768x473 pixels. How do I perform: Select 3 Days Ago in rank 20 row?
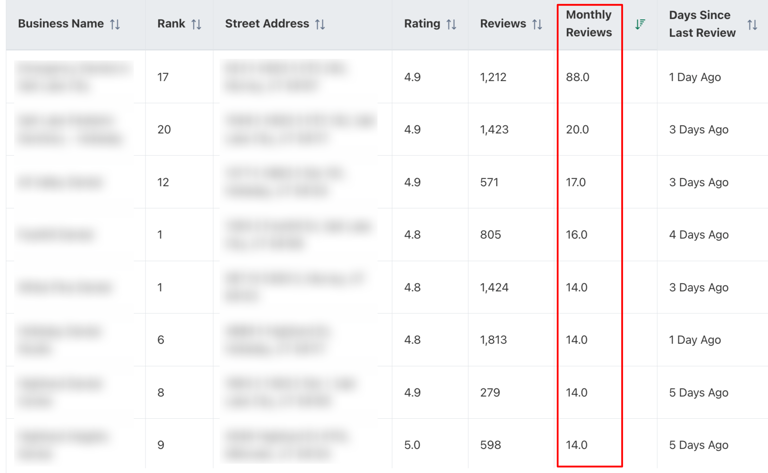(x=699, y=130)
